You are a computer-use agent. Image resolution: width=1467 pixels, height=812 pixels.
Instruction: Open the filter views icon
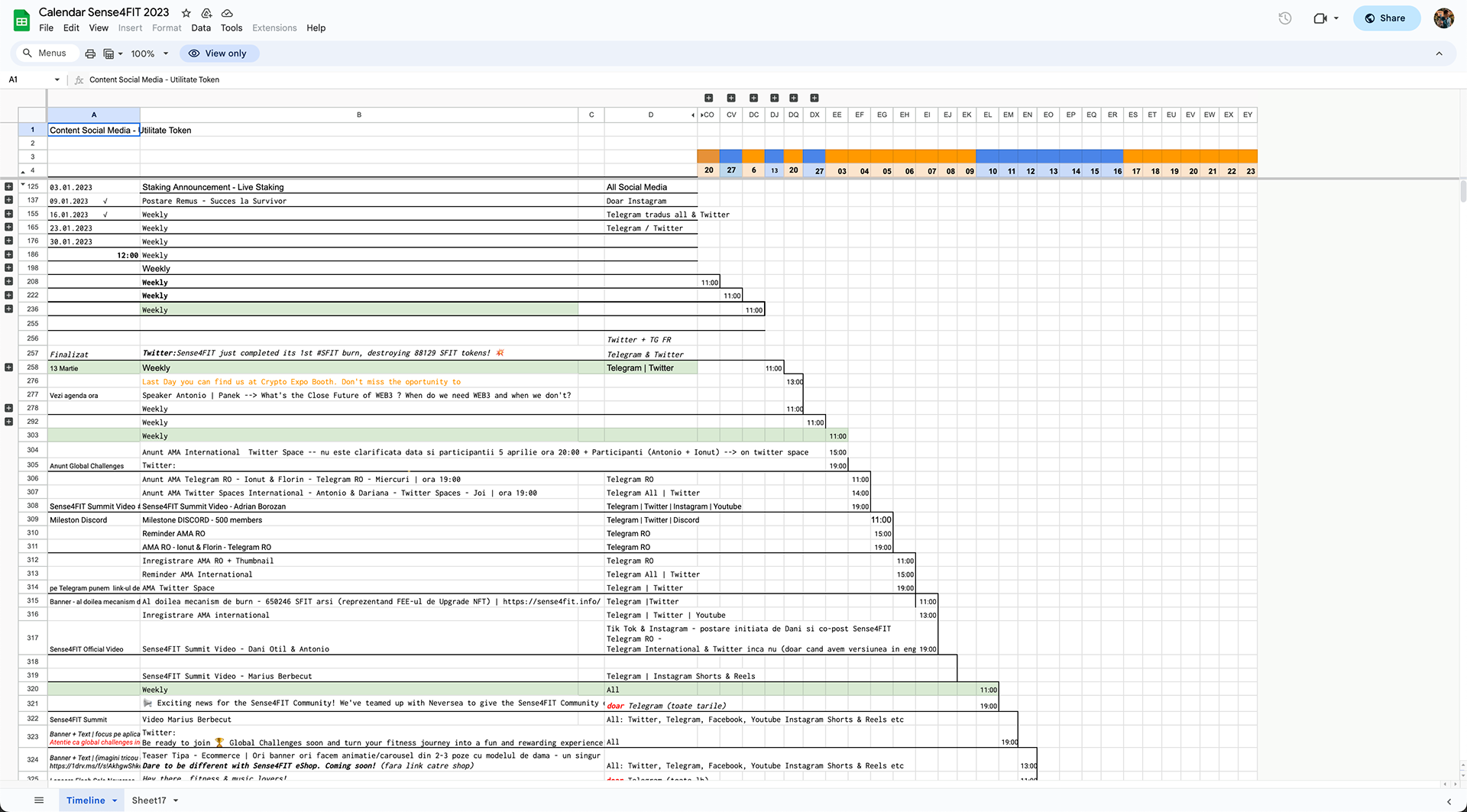pos(108,53)
